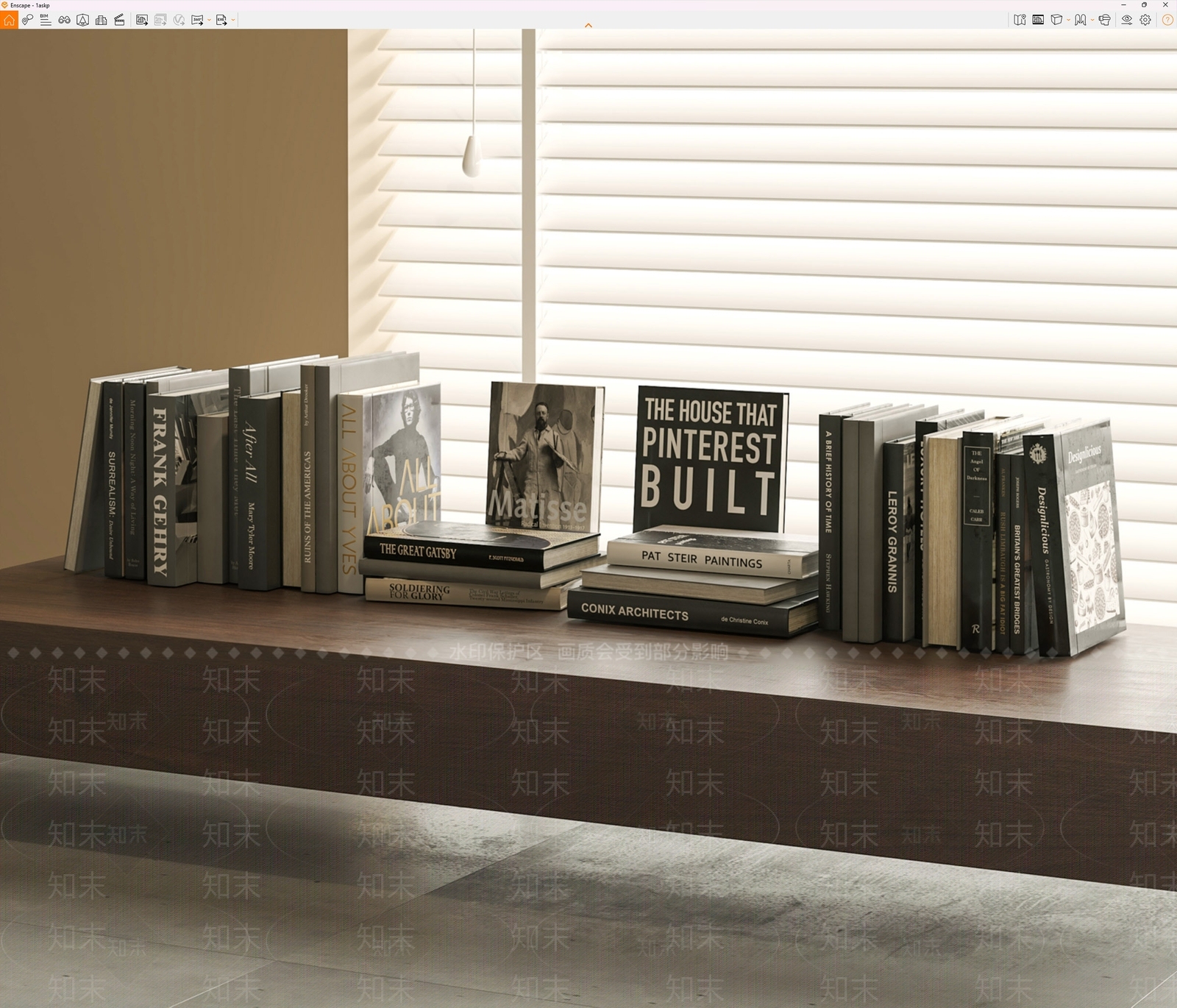Expand the panorama export dropdown arrow
Viewport: 1177px width, 1008px height.
209,20
